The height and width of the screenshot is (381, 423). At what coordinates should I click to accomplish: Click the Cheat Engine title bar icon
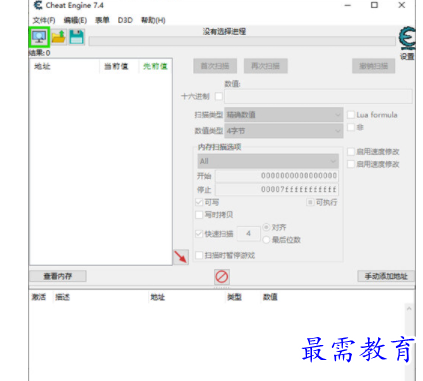38,5
